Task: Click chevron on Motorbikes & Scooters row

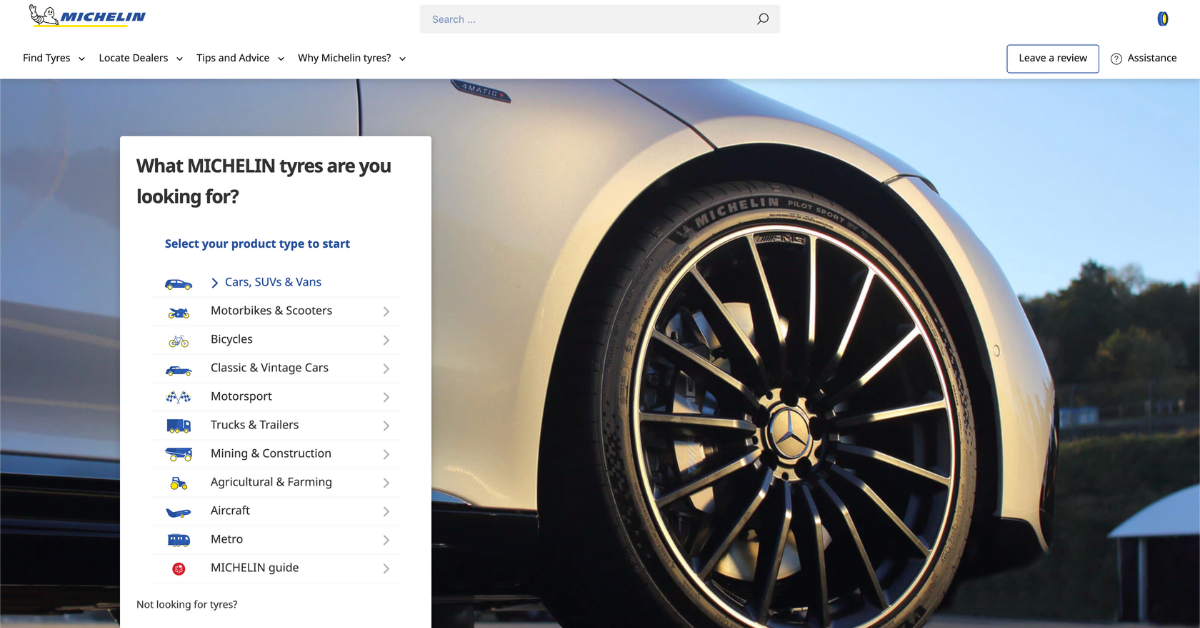Action: [386, 312]
